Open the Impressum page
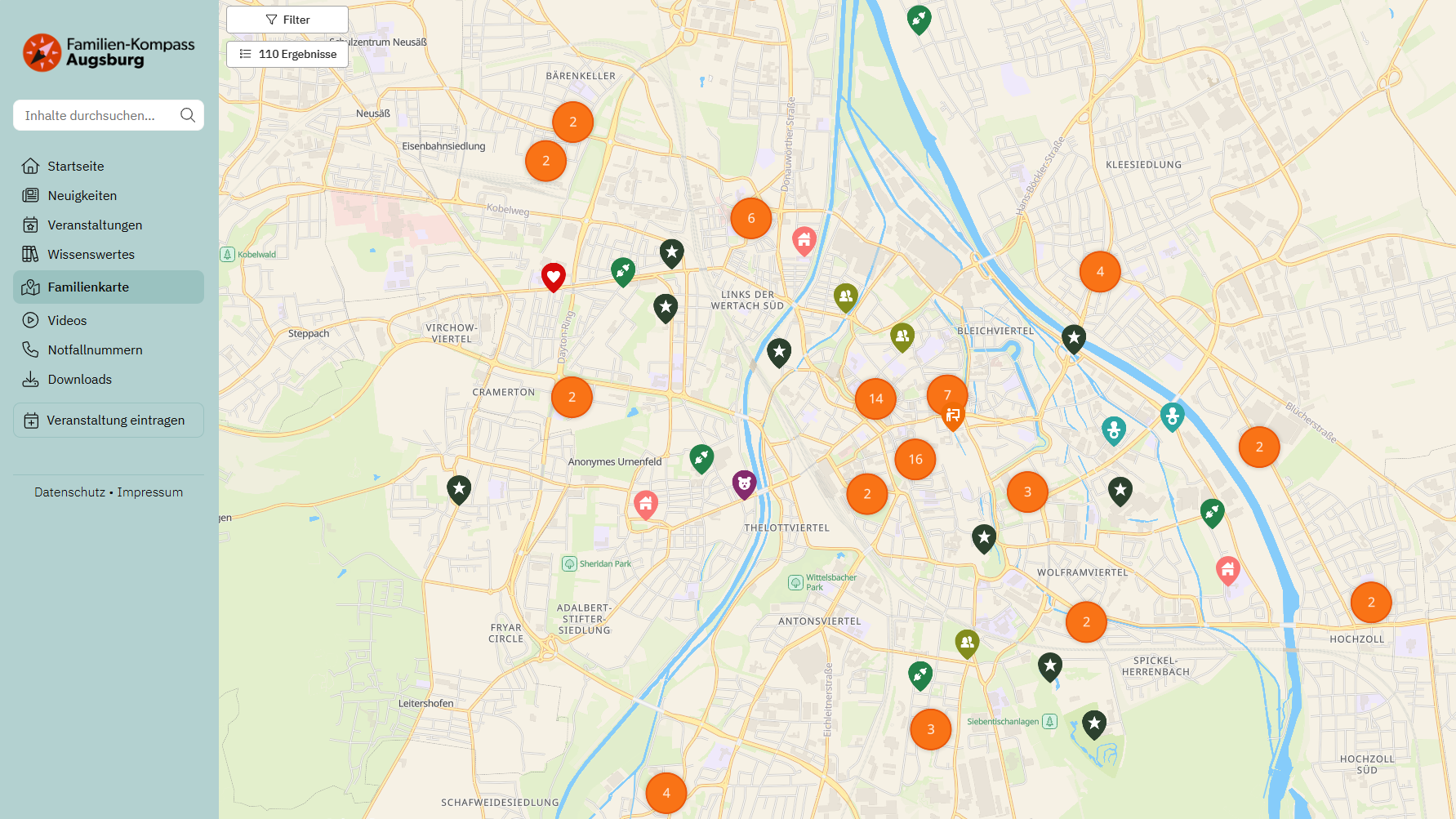This screenshot has width=1456, height=819. (x=150, y=492)
